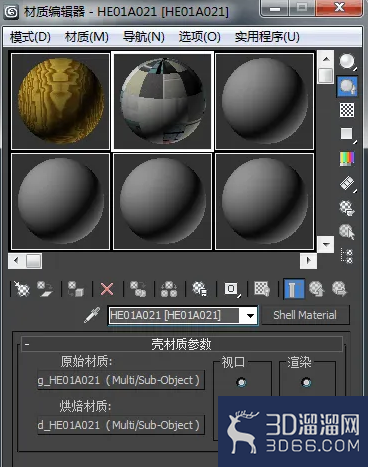Click the Sample UV Tiling icon
The image size is (368, 467).
347,134
